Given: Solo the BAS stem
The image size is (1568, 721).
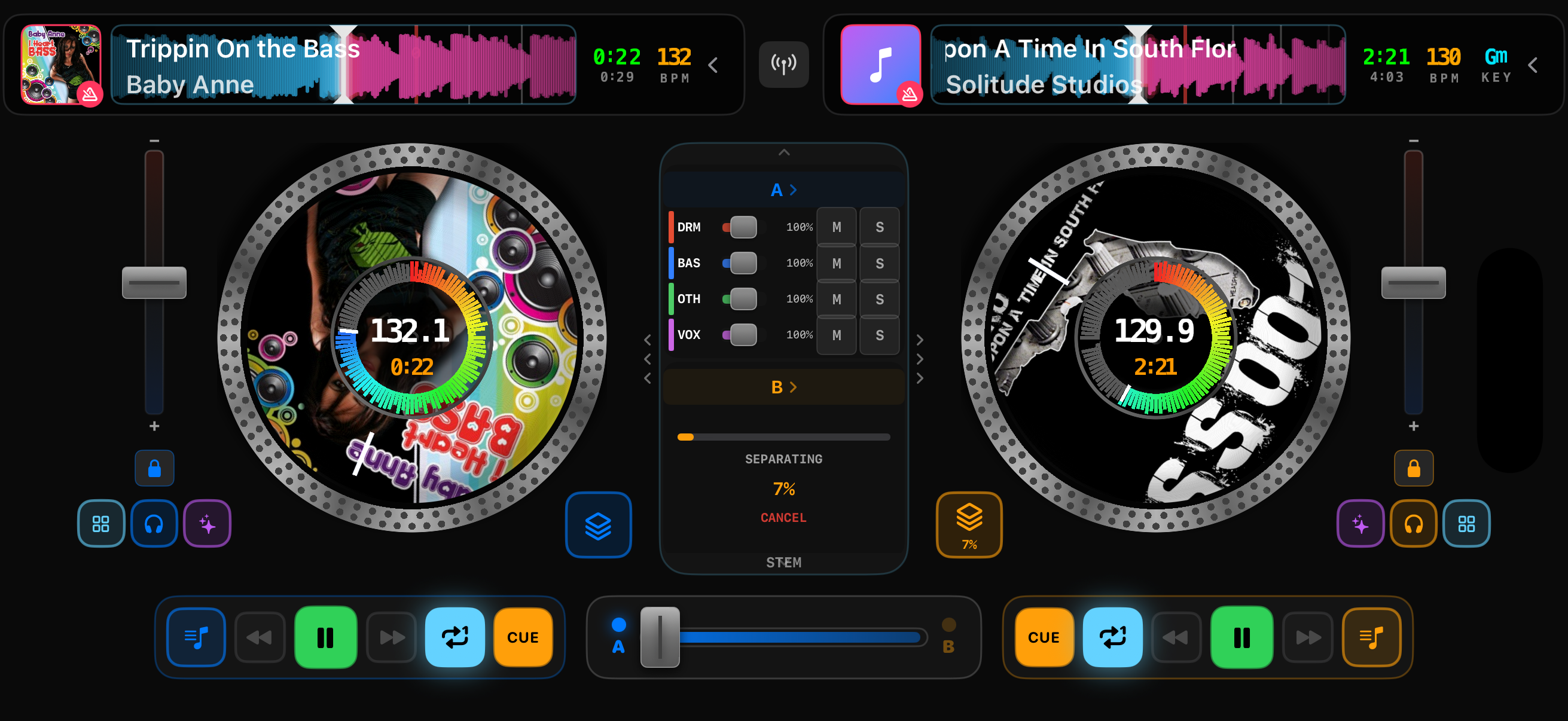Looking at the screenshot, I should pyautogui.click(x=880, y=263).
